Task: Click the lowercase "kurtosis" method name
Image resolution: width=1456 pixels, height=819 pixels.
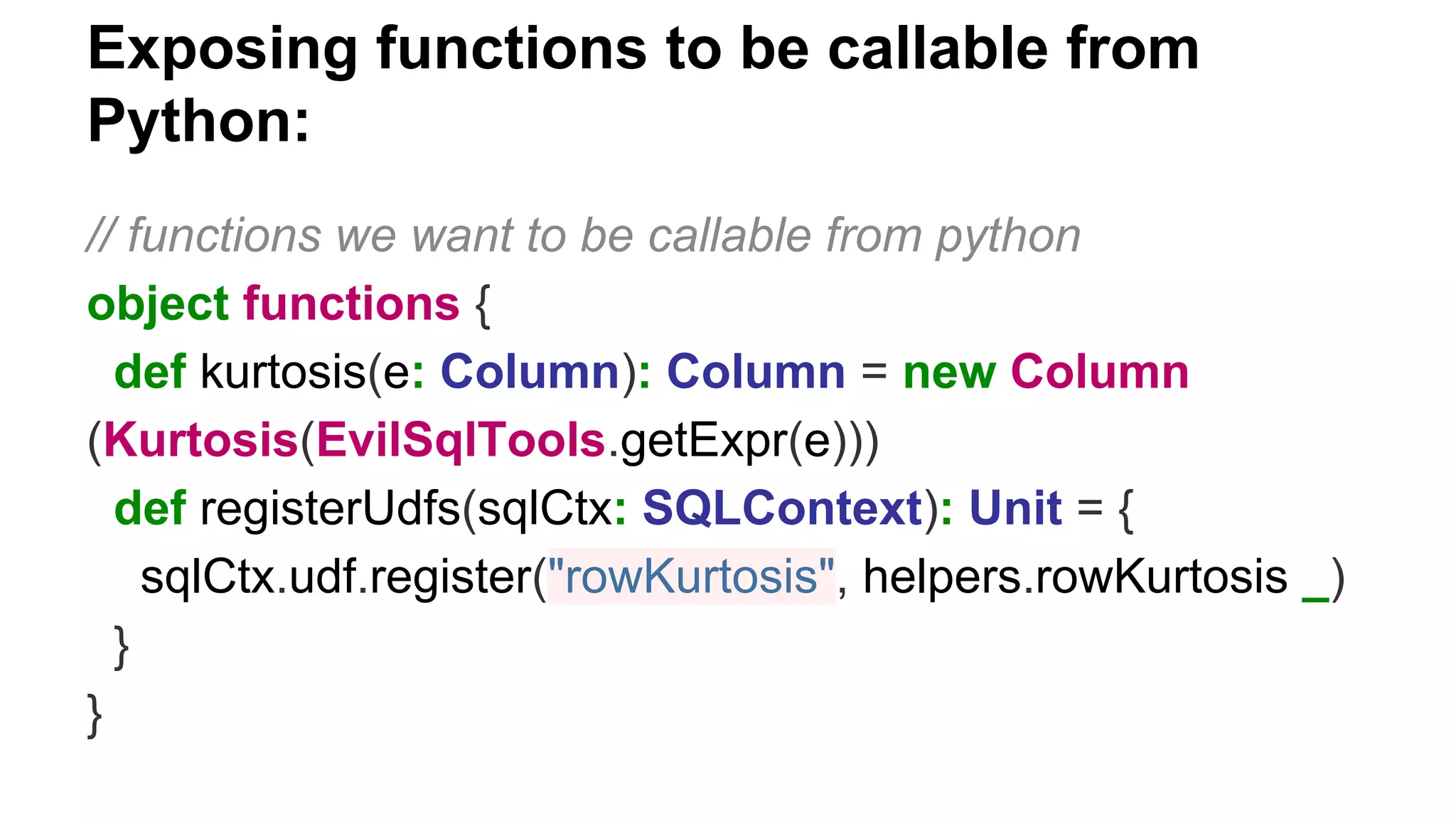Action: click(283, 372)
